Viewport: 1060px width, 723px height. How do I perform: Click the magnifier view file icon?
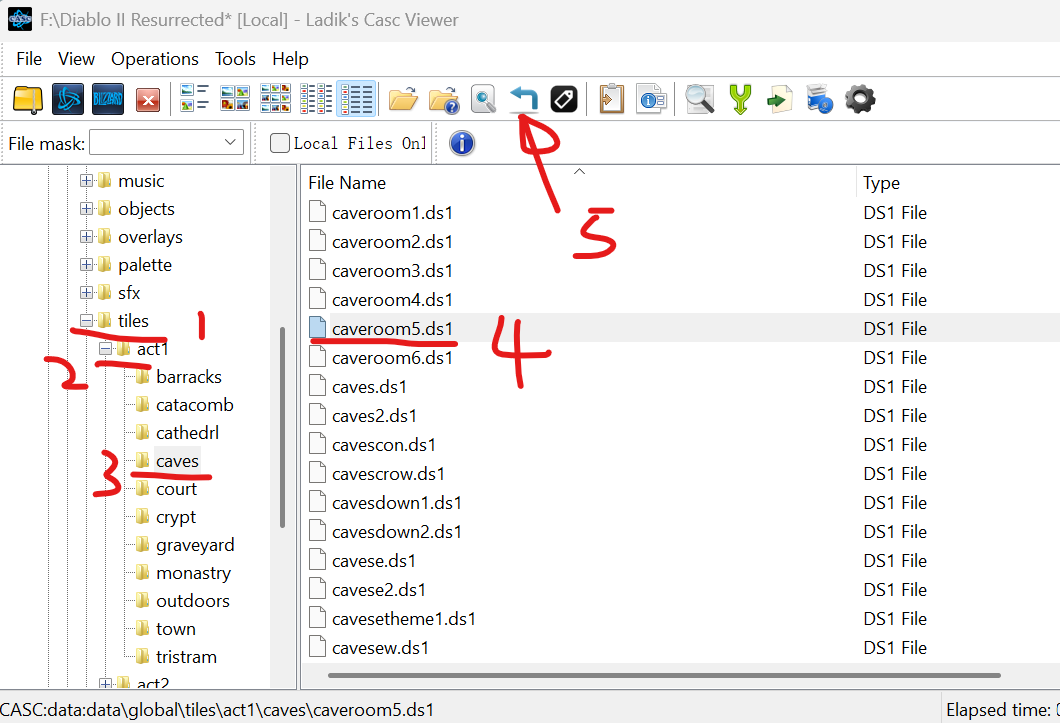[x=483, y=99]
